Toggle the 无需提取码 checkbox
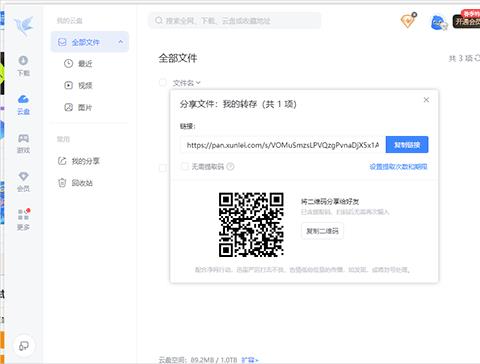 point(184,166)
